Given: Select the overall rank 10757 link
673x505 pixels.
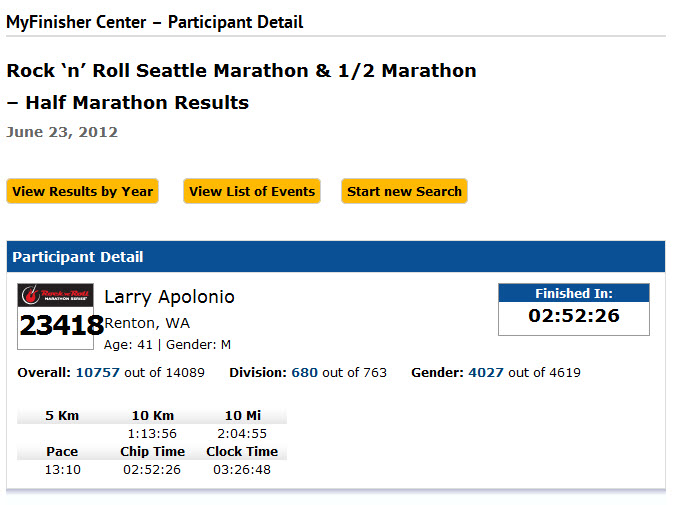Looking at the screenshot, I should click(x=97, y=372).
